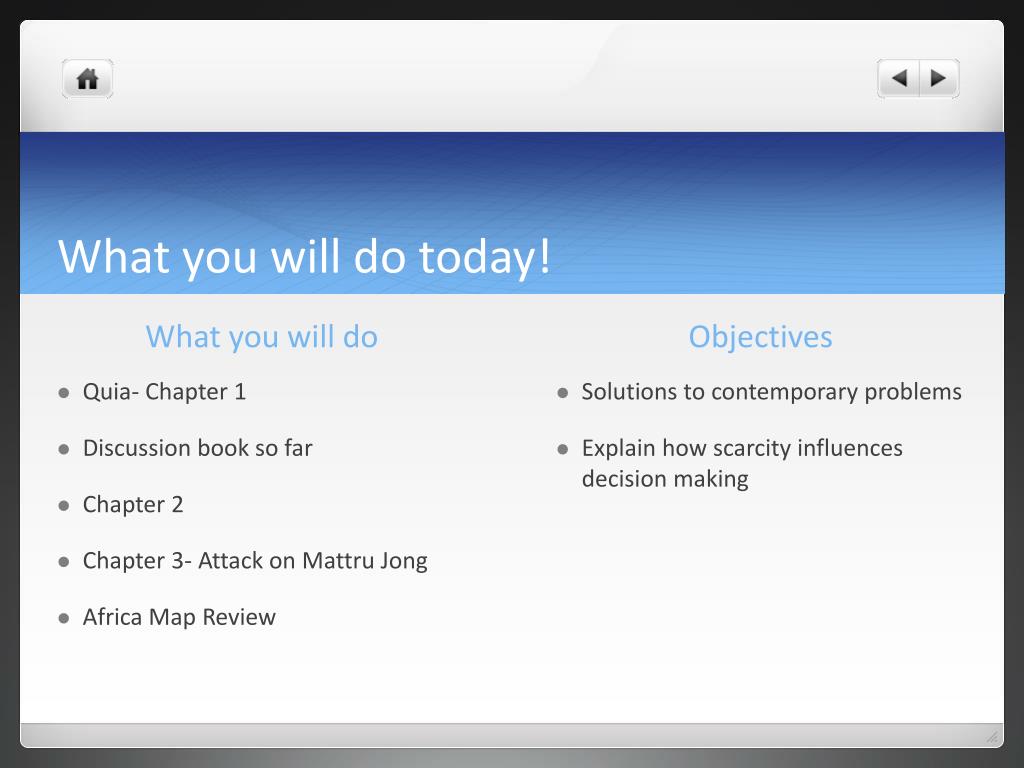Go to previous slide with left arrow

point(899,79)
